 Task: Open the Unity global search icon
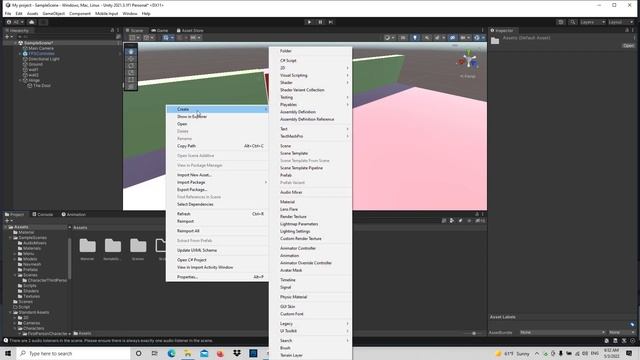(x=573, y=22)
